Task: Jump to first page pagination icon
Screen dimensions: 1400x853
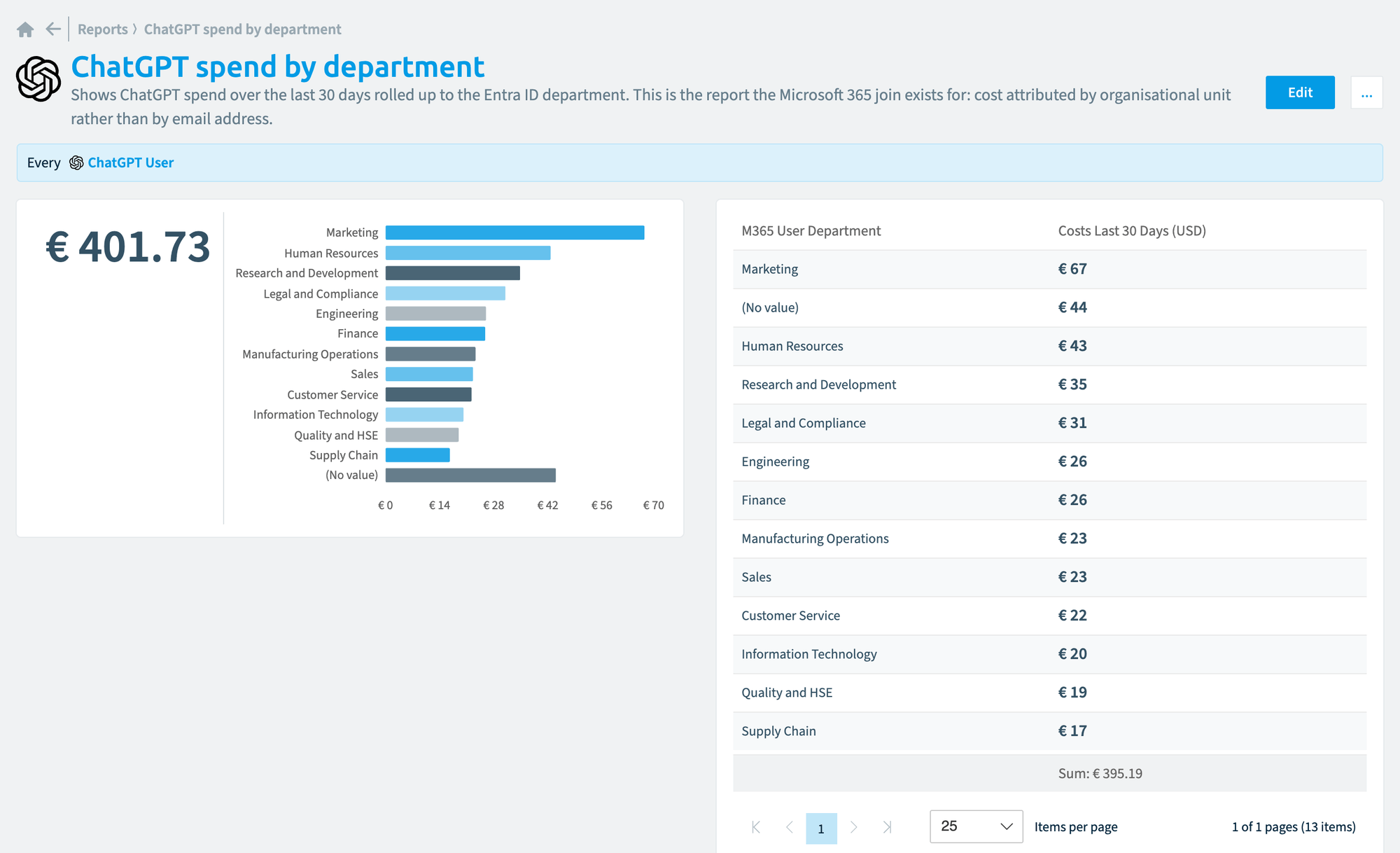Action: pyautogui.click(x=756, y=827)
